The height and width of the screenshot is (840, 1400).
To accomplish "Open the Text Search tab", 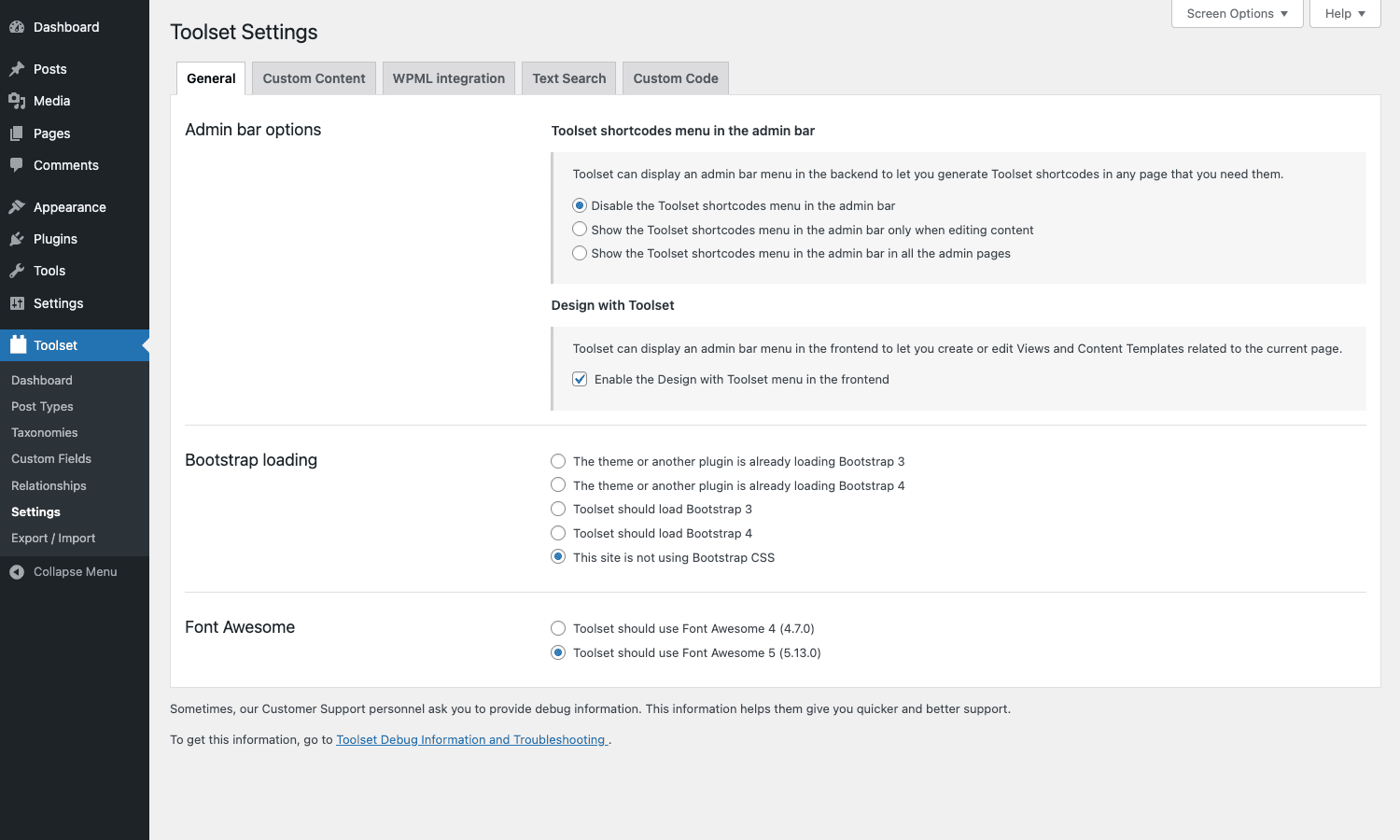I will 569,78.
